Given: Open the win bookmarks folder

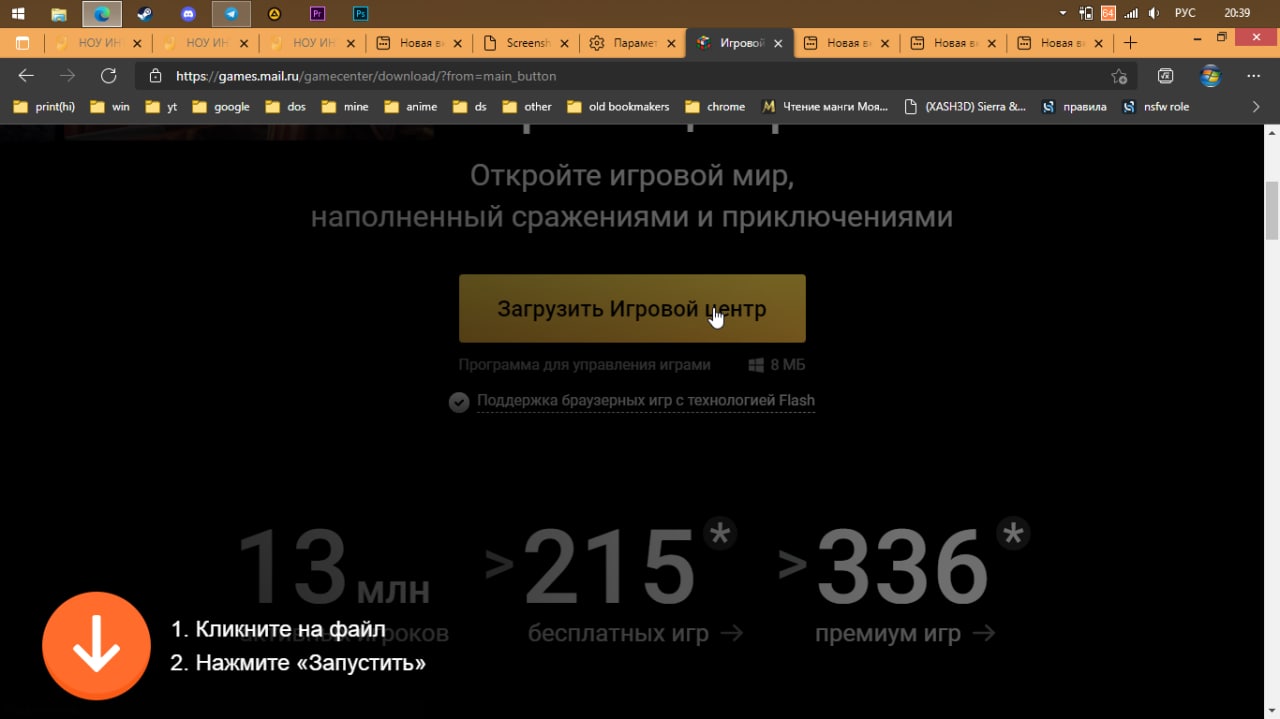Looking at the screenshot, I should [110, 107].
